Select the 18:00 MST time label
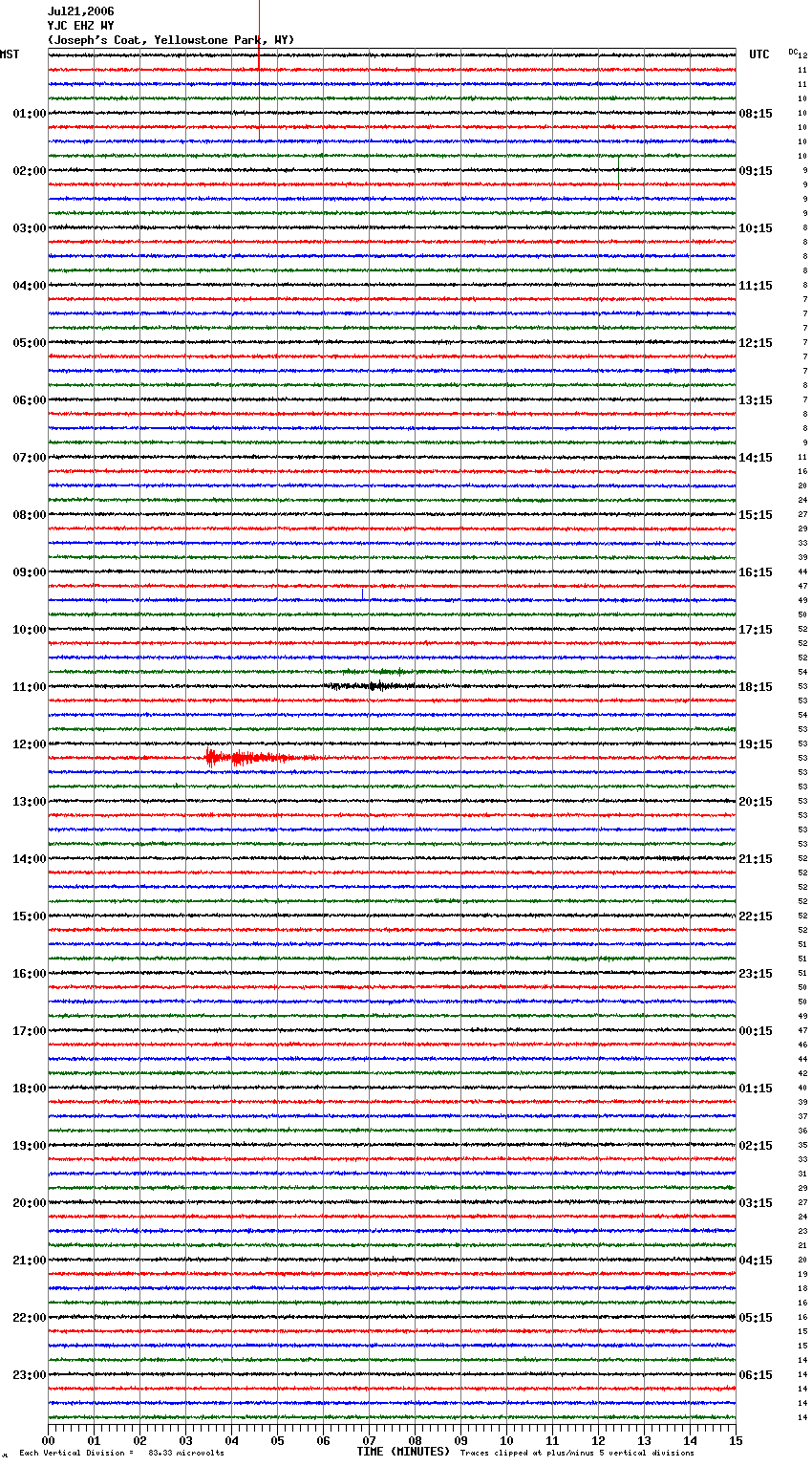This screenshot has height=1466, width=812. coord(30,1089)
